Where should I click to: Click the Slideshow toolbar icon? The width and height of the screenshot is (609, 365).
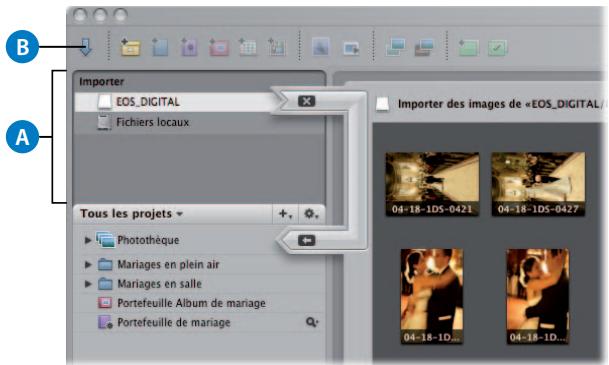coord(351,49)
